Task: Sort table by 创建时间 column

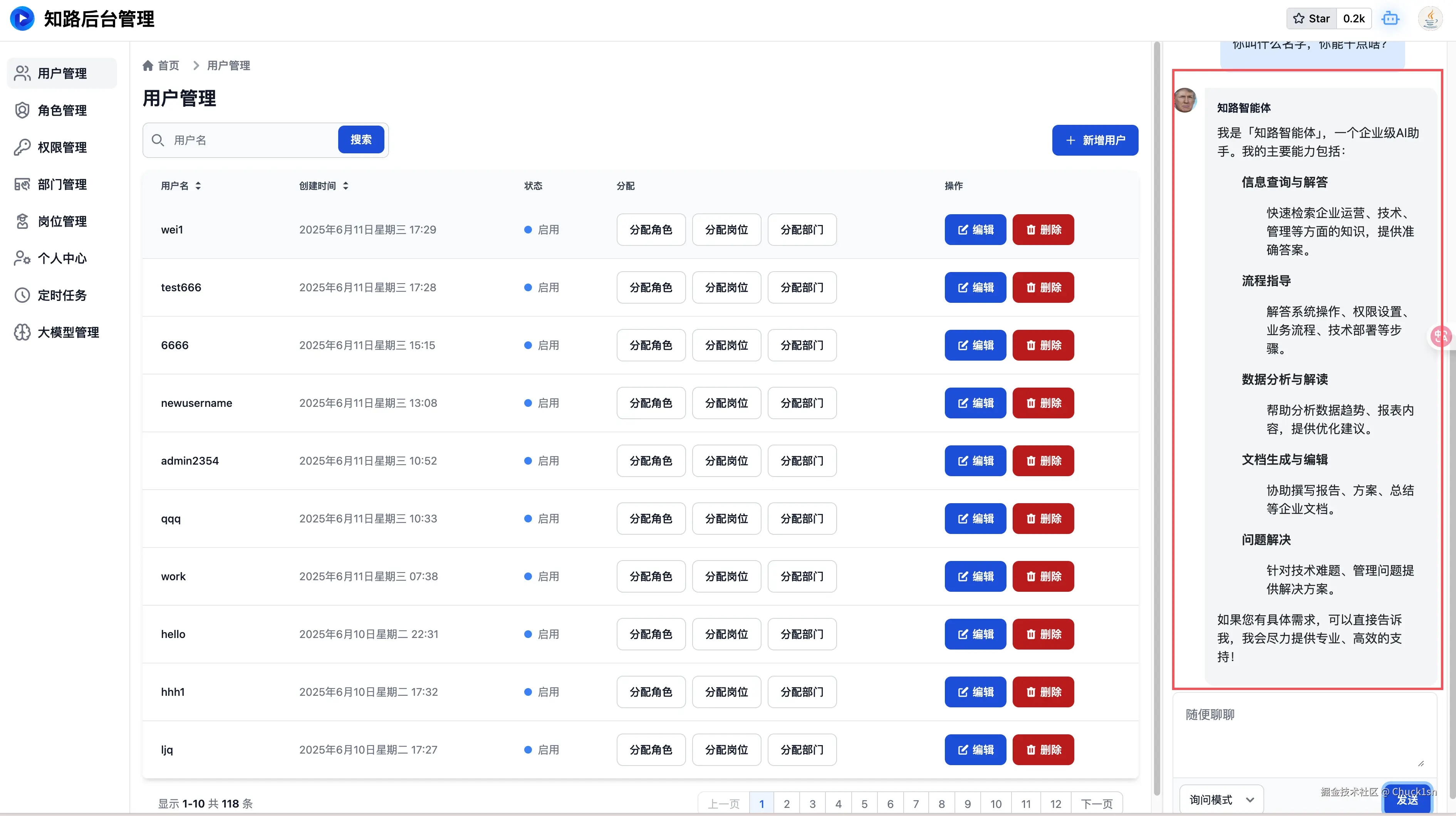Action: [346, 186]
